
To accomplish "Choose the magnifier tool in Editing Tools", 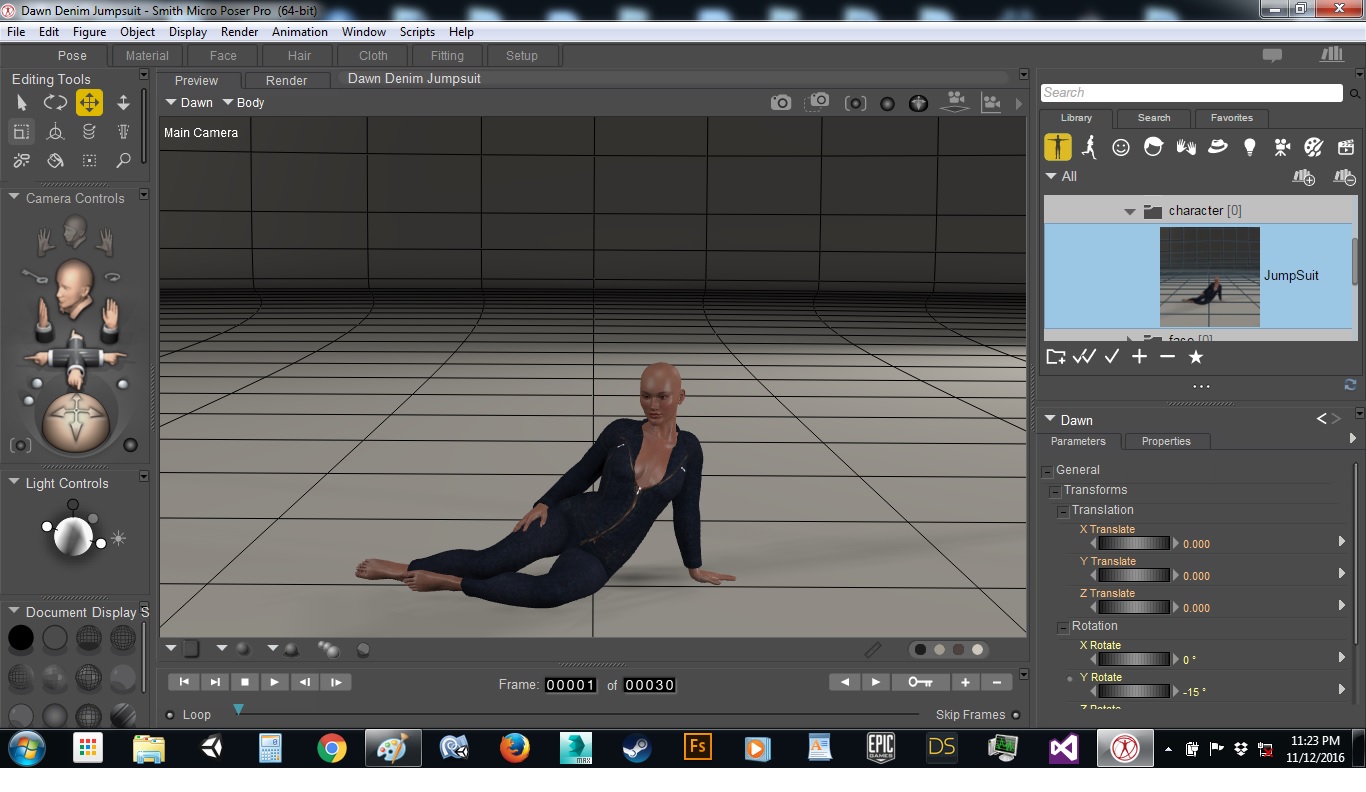I will point(123,160).
